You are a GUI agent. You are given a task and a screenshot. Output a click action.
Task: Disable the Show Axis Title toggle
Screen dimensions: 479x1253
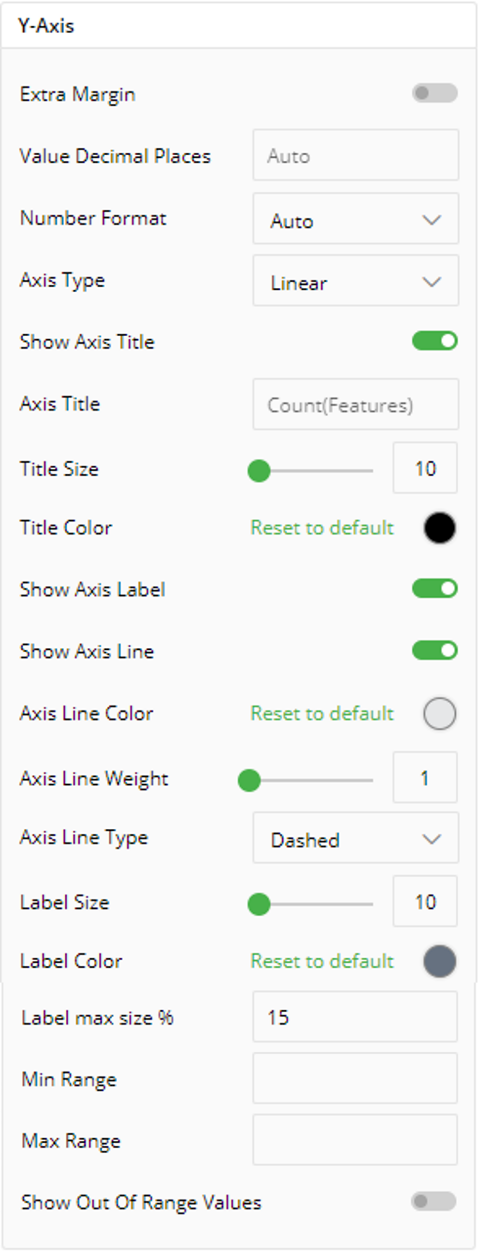[x=435, y=341]
